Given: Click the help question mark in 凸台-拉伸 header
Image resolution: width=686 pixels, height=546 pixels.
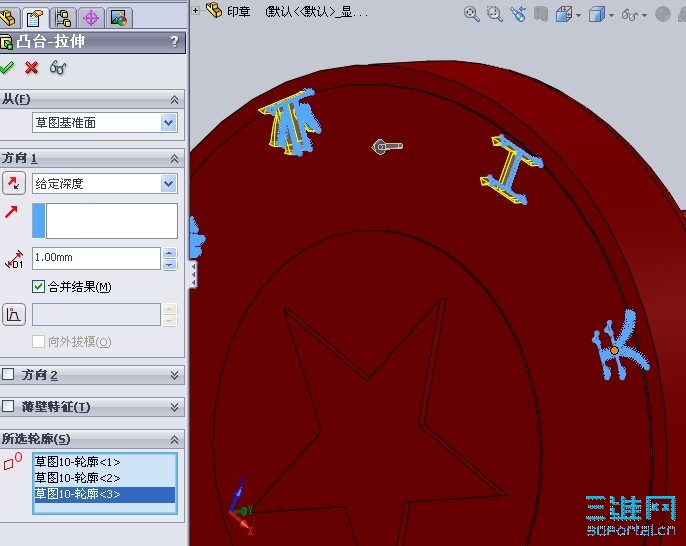Looking at the screenshot, I should (174, 42).
